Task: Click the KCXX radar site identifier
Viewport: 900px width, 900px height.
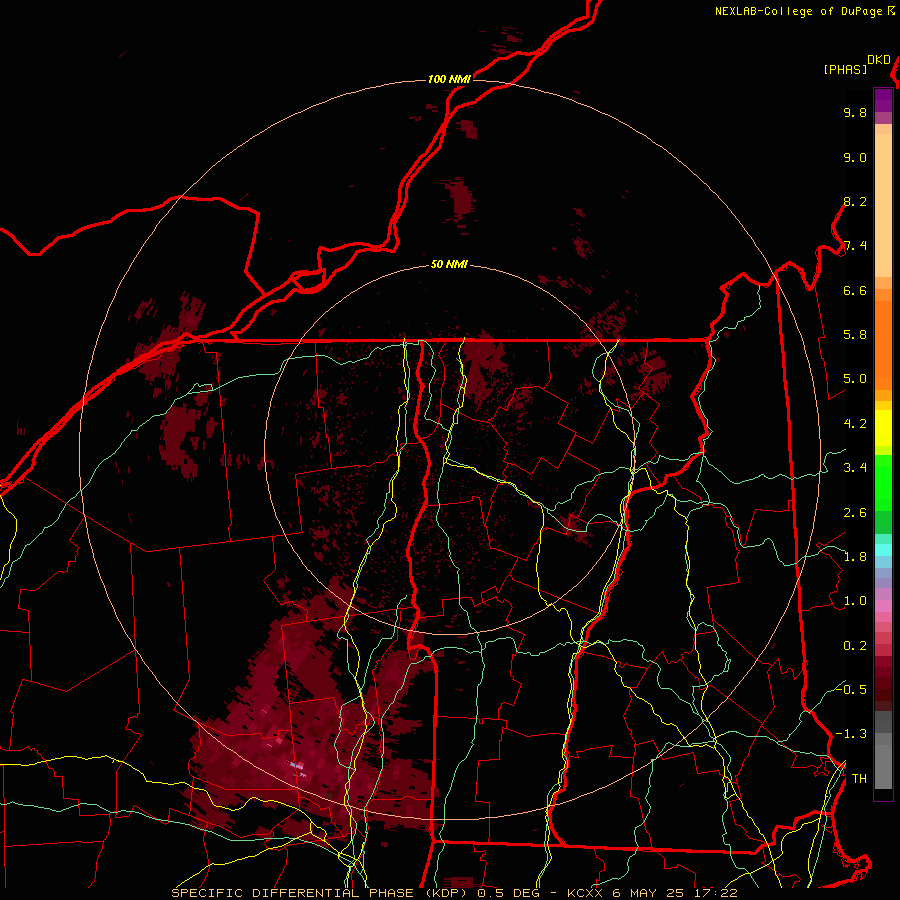Action: [x=587, y=893]
